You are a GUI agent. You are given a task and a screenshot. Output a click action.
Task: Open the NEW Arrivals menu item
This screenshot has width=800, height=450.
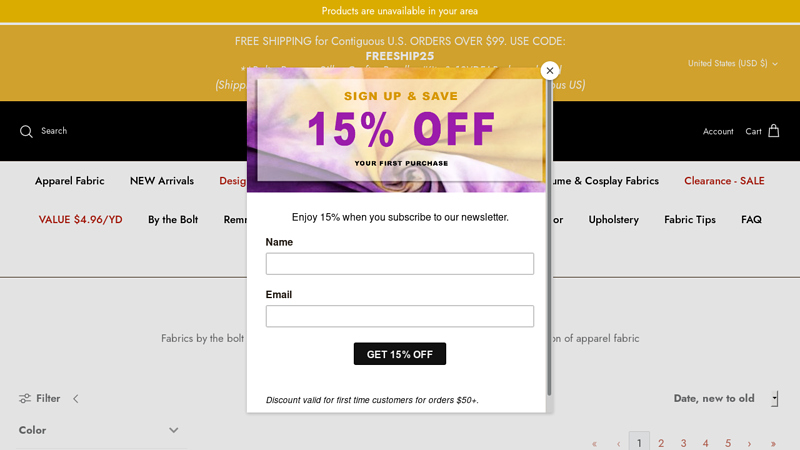pos(162,181)
